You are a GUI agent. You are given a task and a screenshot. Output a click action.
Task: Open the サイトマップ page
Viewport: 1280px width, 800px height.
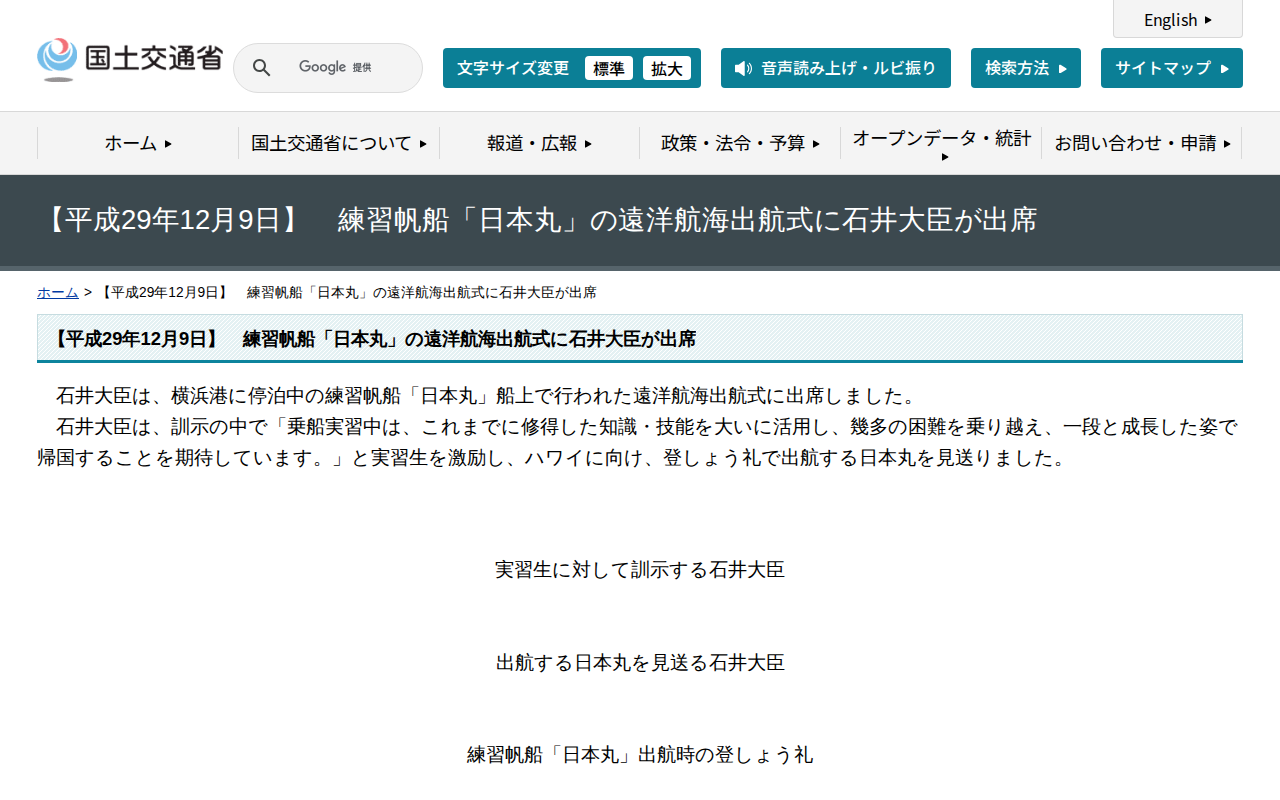(1171, 68)
